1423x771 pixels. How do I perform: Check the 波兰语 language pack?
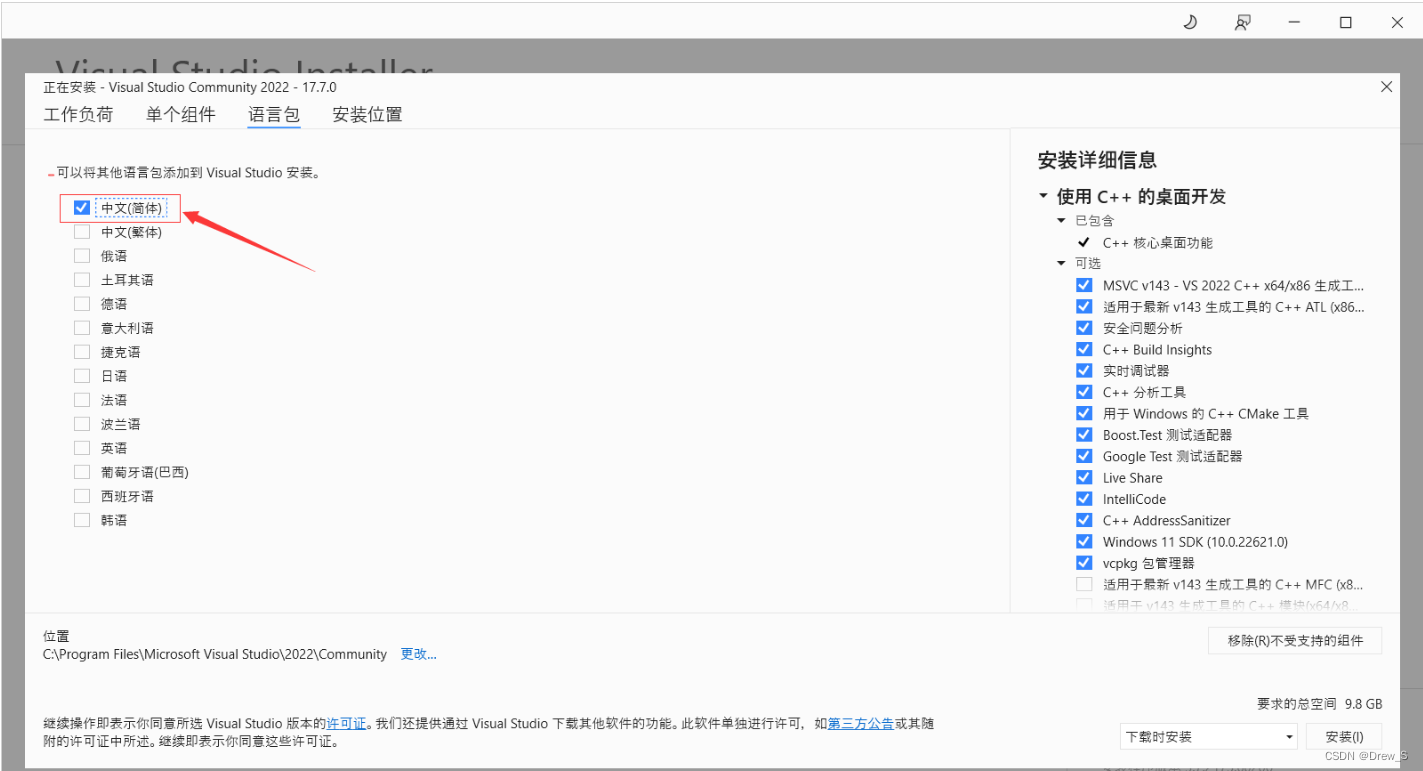point(82,424)
